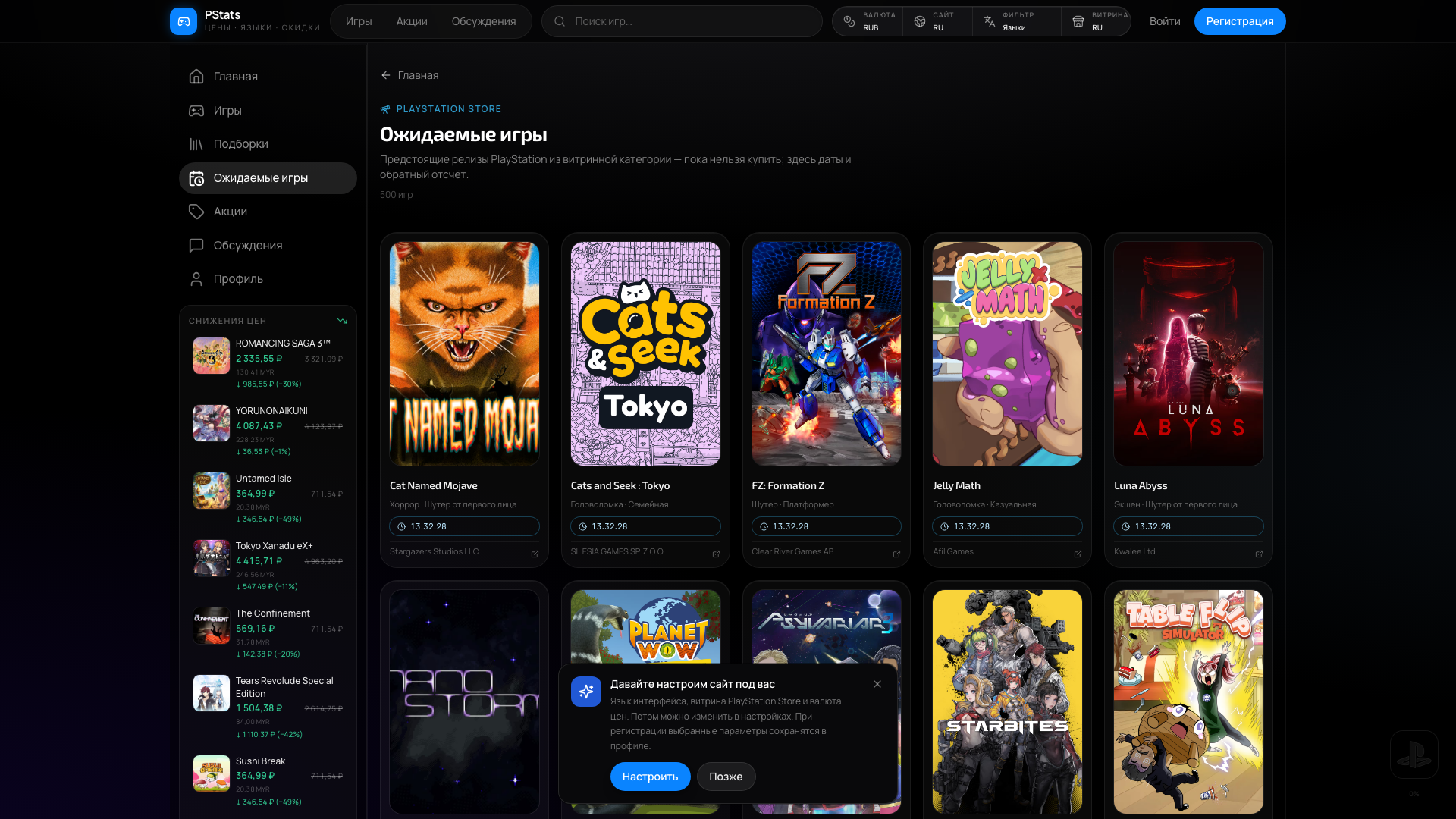Click the countdown timer under Luna Abyss
Viewport: 1456px width, 819px height.
tap(1188, 526)
